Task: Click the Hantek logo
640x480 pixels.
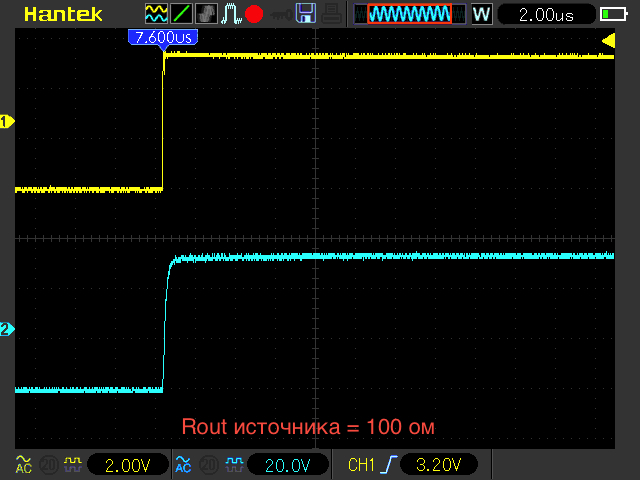Action: pos(63,14)
